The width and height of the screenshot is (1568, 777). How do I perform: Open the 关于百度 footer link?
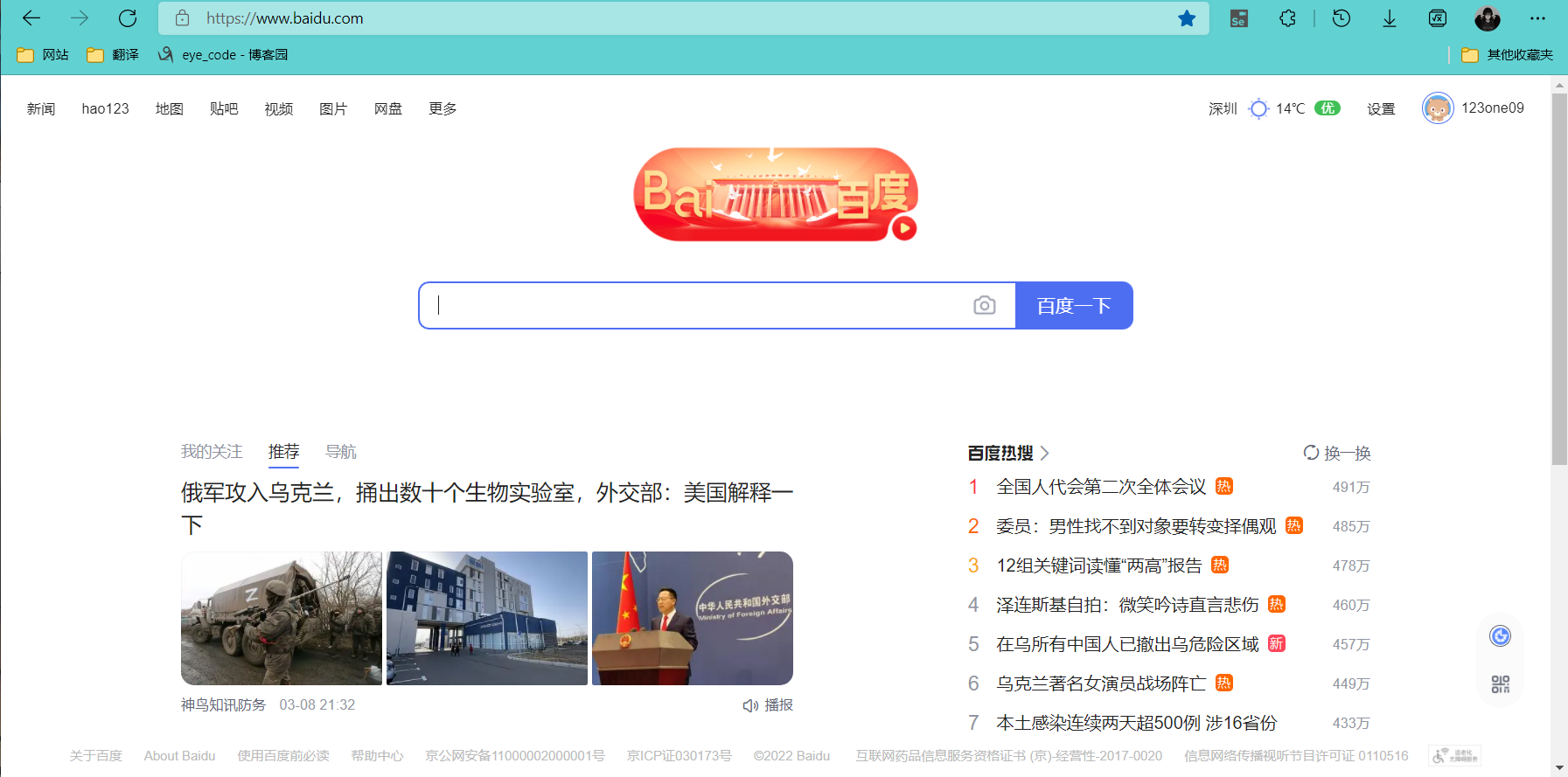(96, 756)
